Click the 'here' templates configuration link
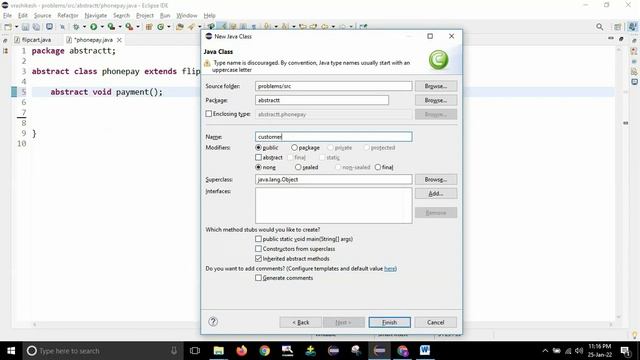640x360 pixels. (390, 269)
